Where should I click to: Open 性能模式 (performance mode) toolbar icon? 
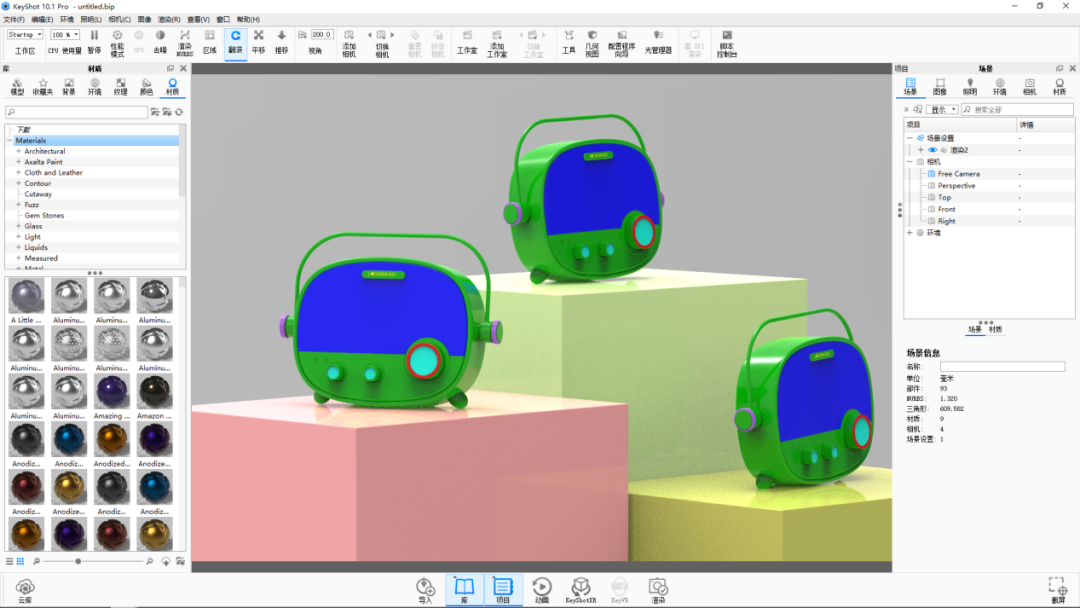coord(117,43)
